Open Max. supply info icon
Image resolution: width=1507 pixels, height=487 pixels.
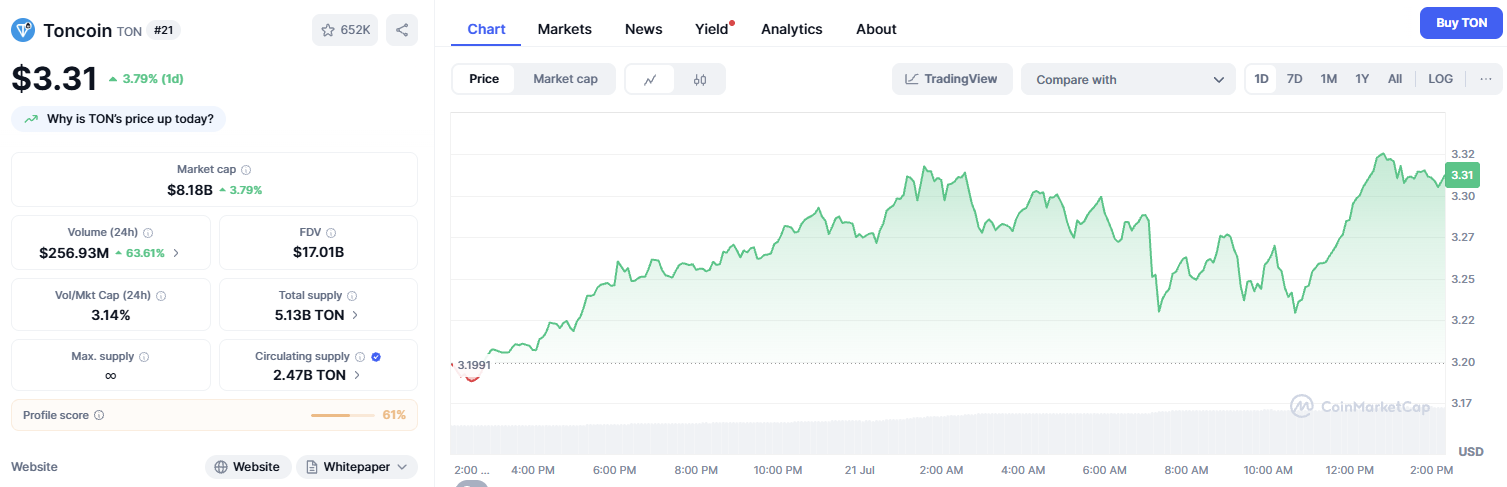pos(144,357)
